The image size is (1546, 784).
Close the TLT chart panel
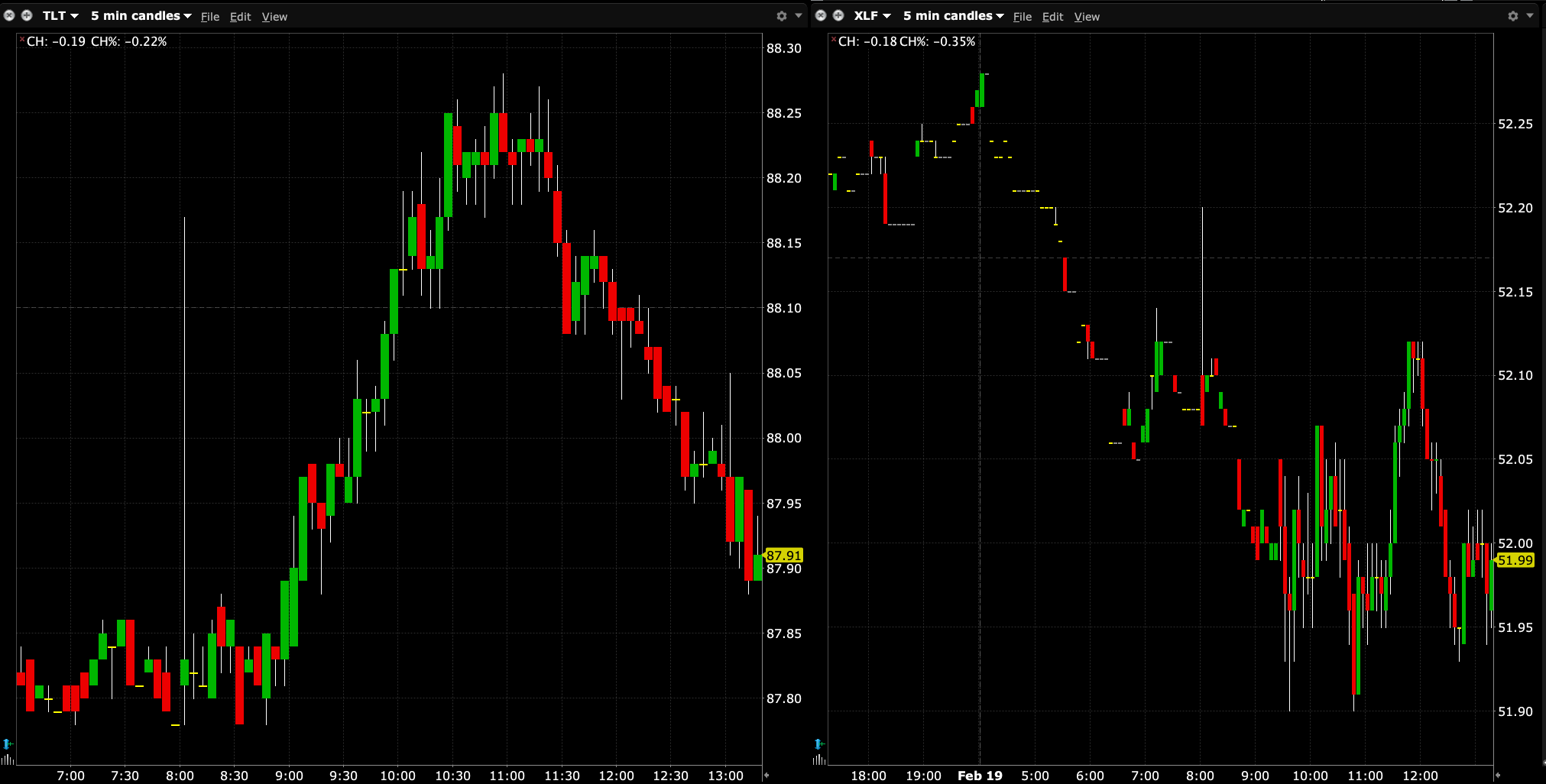point(9,15)
